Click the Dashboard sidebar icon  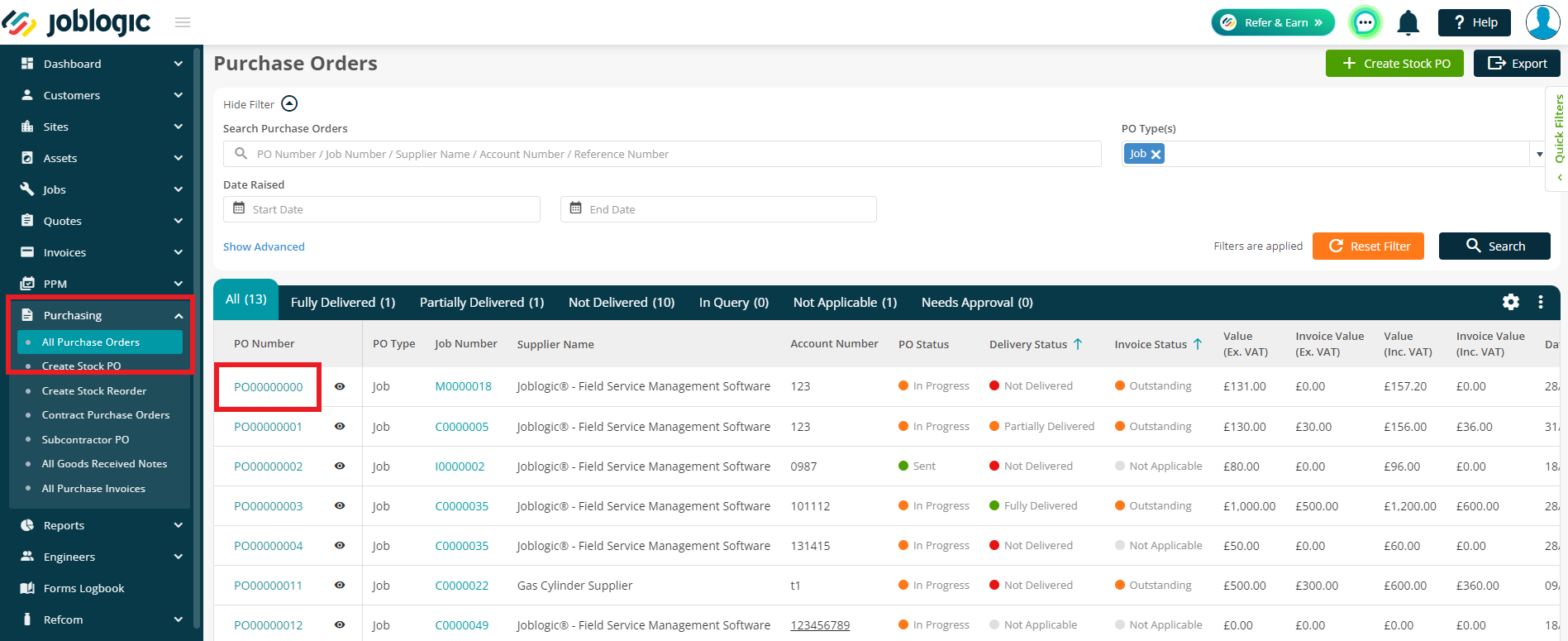(27, 64)
